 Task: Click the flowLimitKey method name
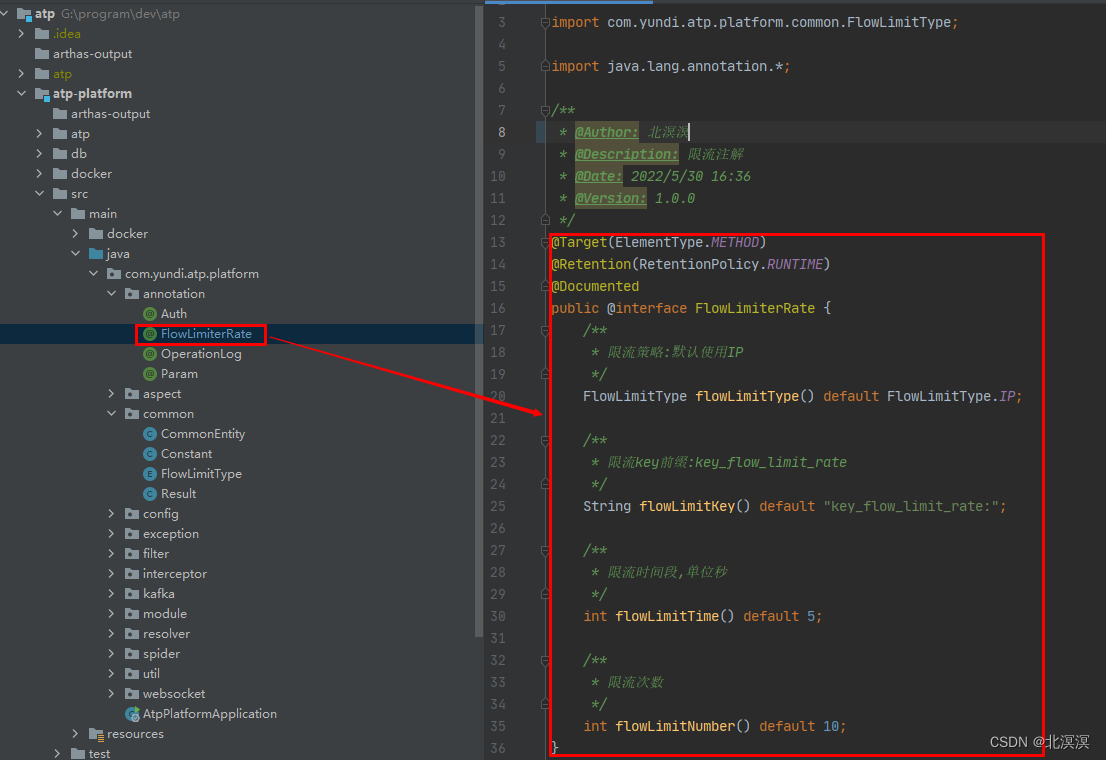[x=687, y=506]
